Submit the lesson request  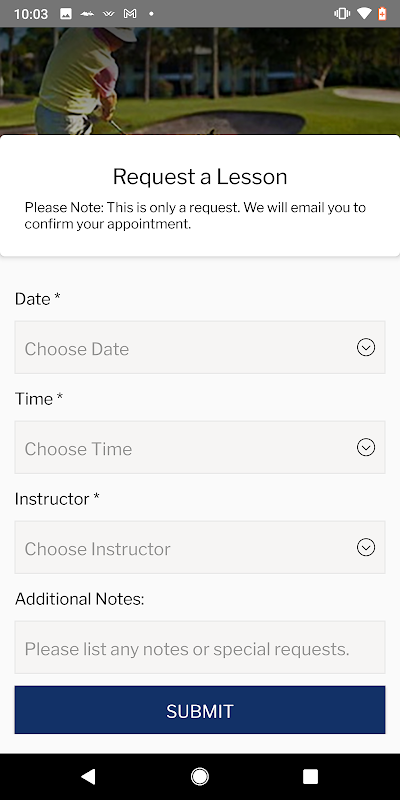click(200, 710)
